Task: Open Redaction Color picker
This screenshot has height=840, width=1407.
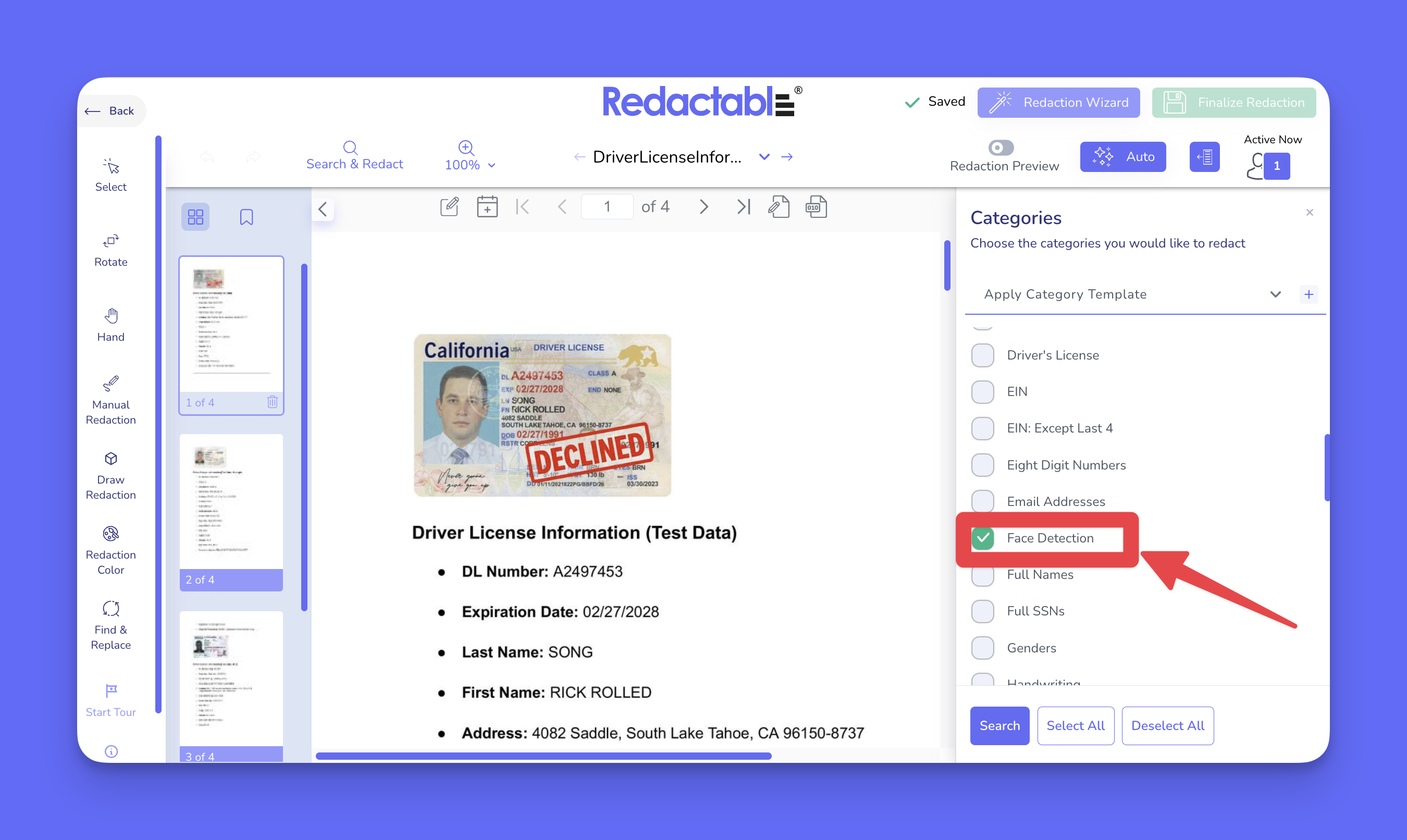Action: [x=110, y=550]
